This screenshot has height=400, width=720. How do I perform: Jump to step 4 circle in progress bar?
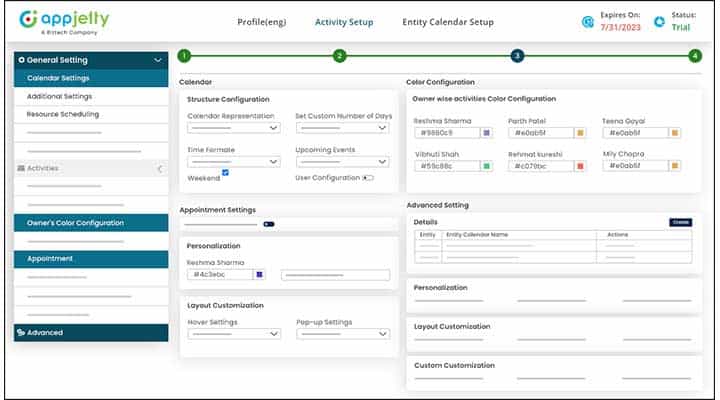(x=695, y=56)
